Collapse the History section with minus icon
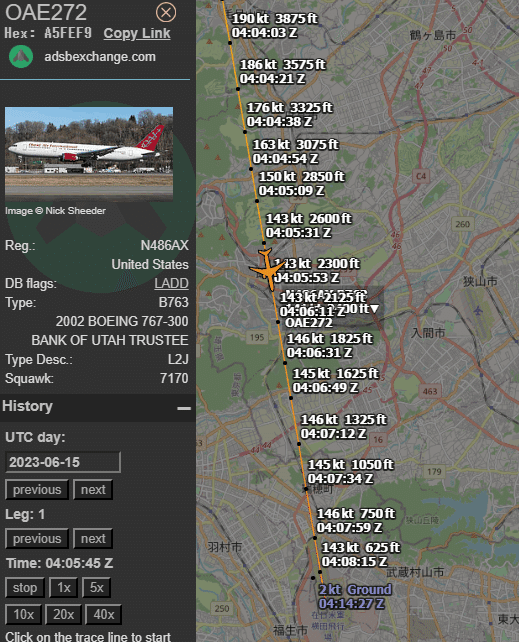Image resolution: width=519 pixels, height=642 pixels. (x=184, y=408)
